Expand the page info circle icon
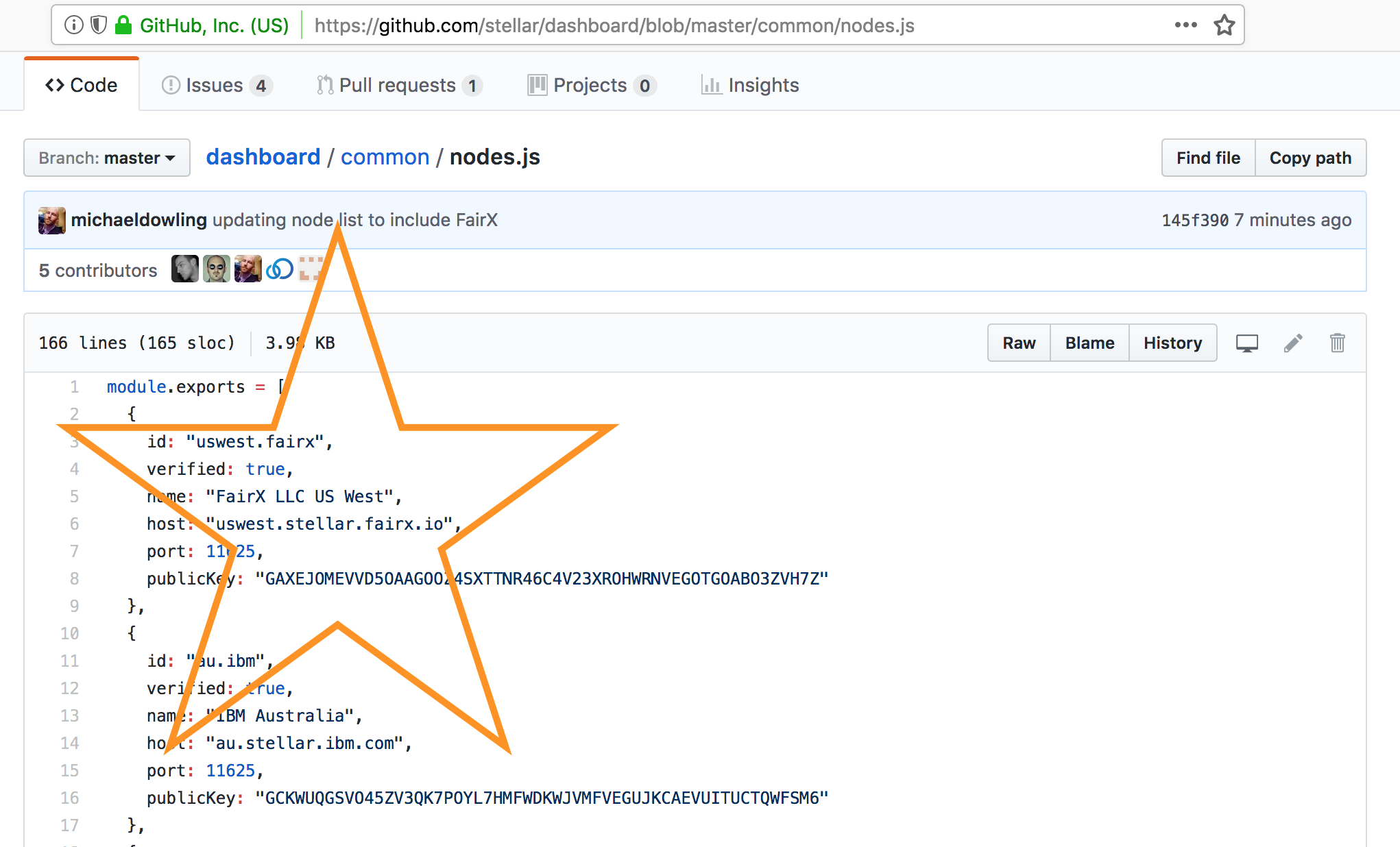The width and height of the screenshot is (1400, 847). tap(73, 23)
